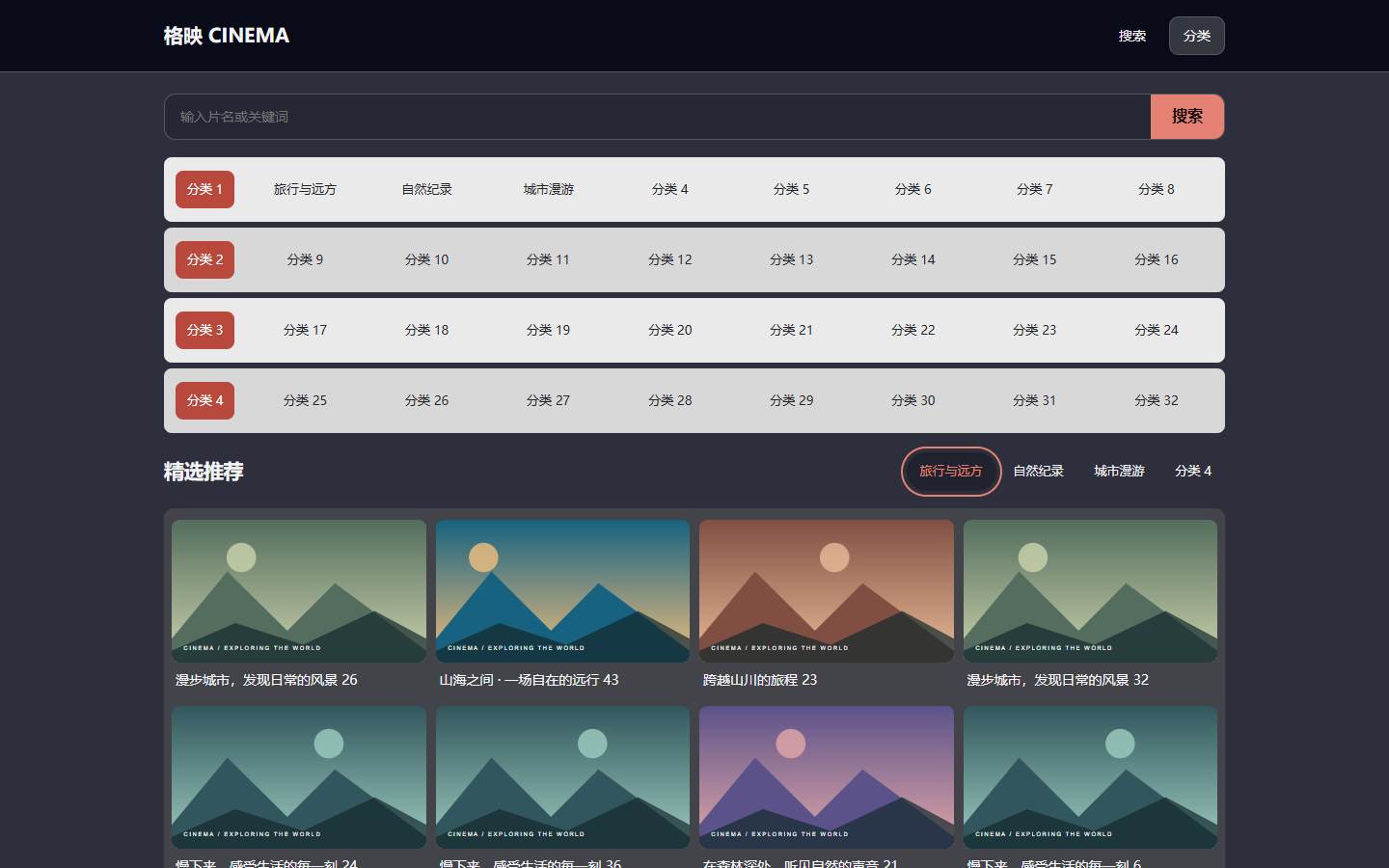This screenshot has width=1389, height=868.
Task: Open the 格映 CINEMA logo link
Action: coord(227,36)
